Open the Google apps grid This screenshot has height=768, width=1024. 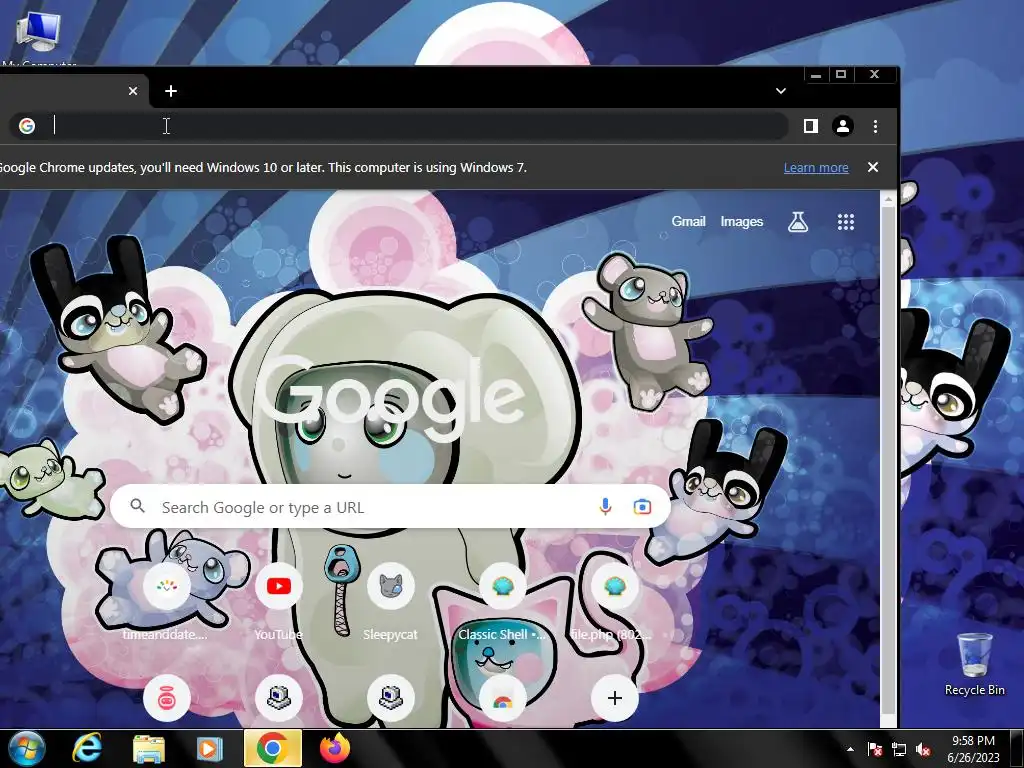pos(846,222)
